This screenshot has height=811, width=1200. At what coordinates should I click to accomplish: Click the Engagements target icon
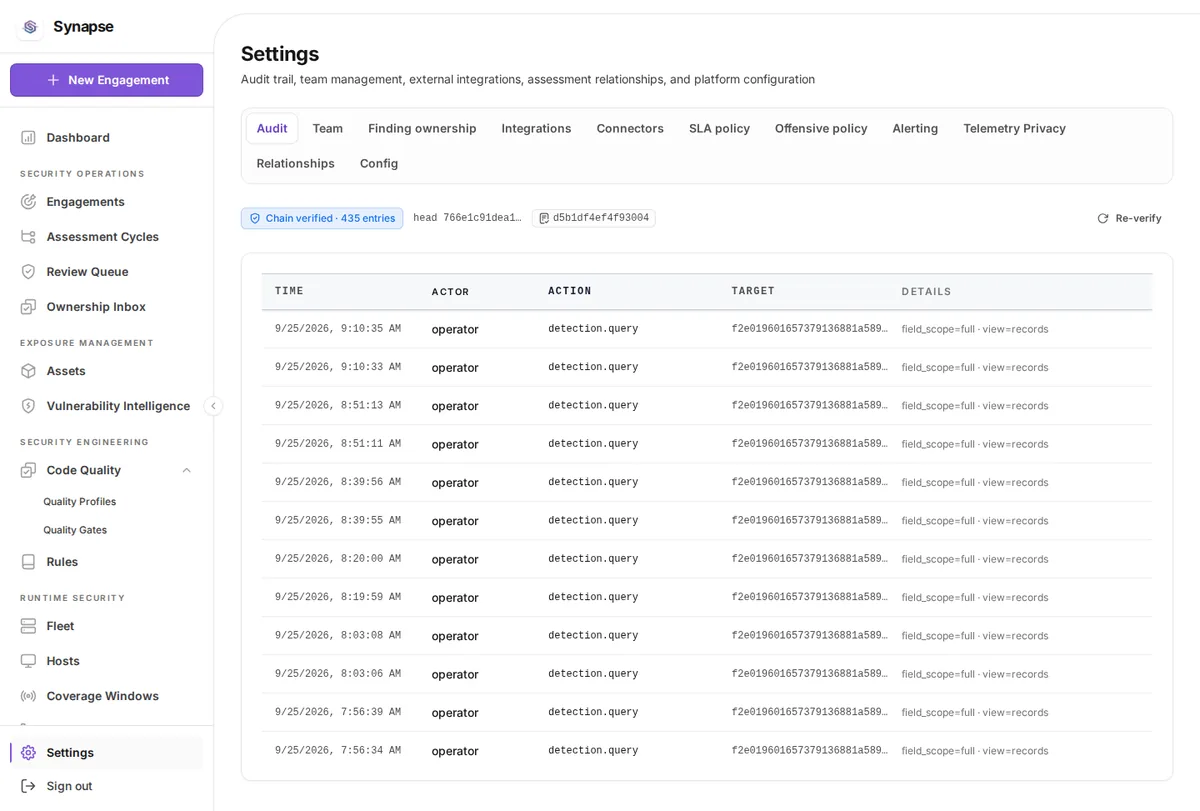tap(28, 202)
